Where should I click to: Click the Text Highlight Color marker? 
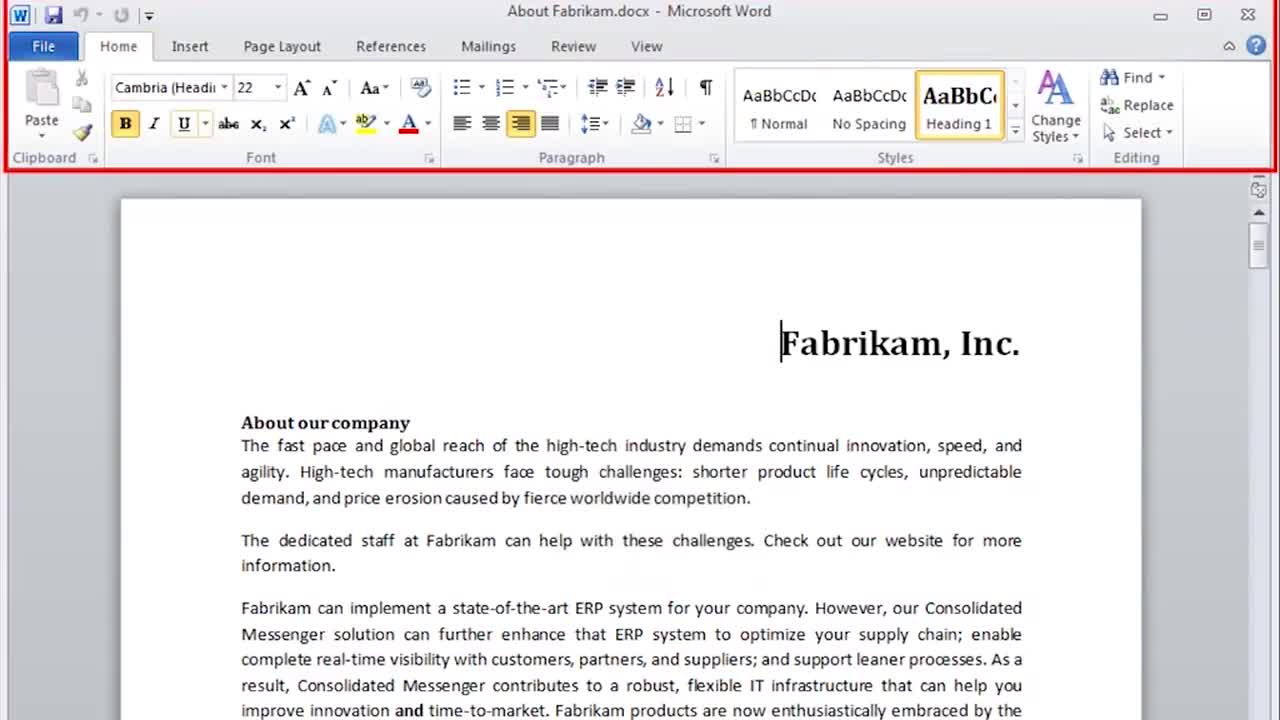(365, 124)
